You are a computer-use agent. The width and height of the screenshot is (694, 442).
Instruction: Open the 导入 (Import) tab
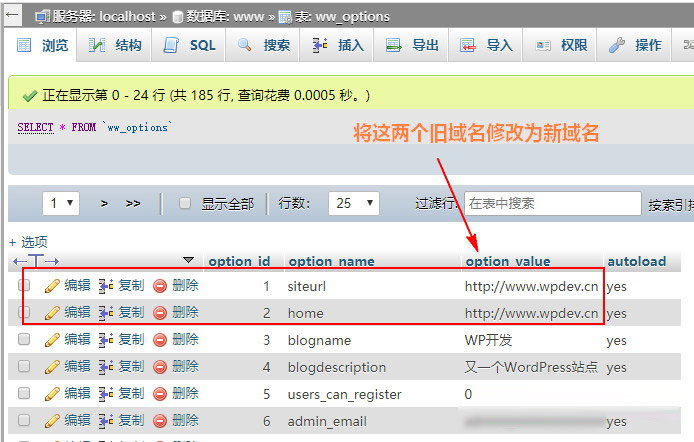(x=486, y=45)
